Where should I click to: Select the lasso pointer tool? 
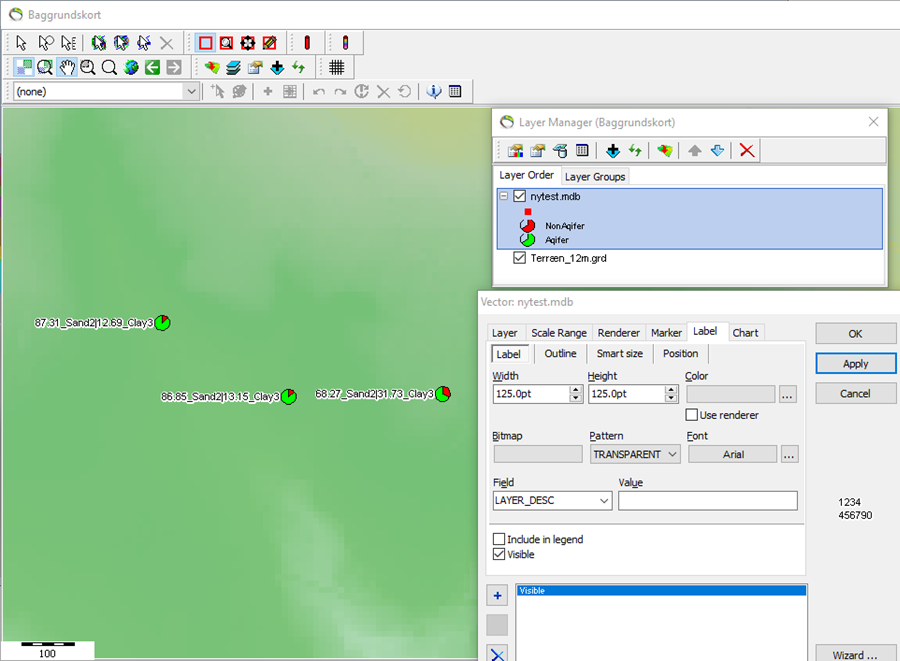(45, 43)
